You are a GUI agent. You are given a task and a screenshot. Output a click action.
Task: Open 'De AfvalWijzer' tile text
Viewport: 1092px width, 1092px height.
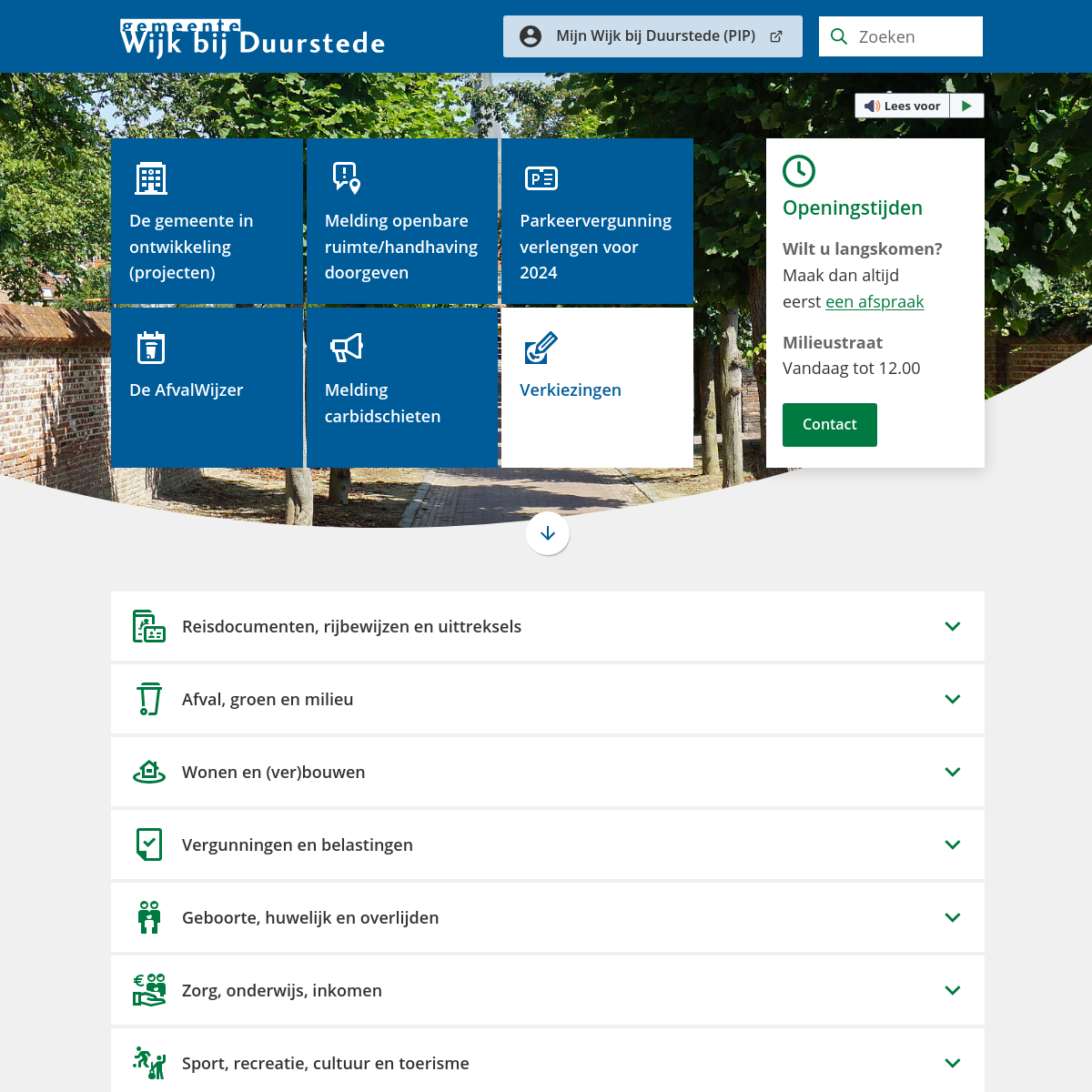[x=187, y=389]
